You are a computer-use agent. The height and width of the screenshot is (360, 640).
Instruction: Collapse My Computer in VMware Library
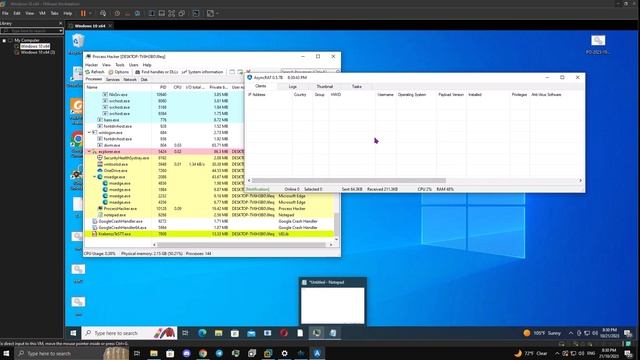coord(4,40)
